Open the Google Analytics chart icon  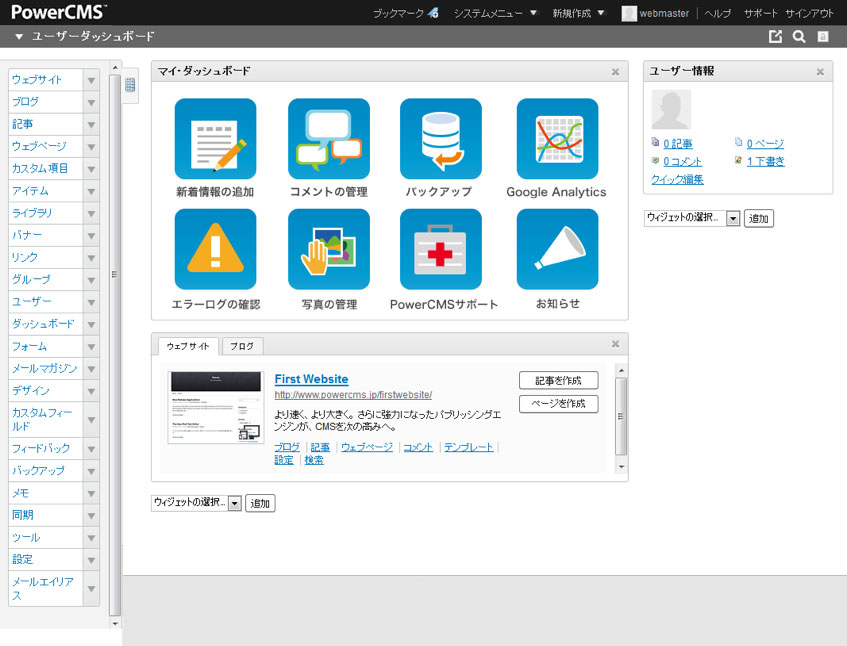(x=557, y=139)
